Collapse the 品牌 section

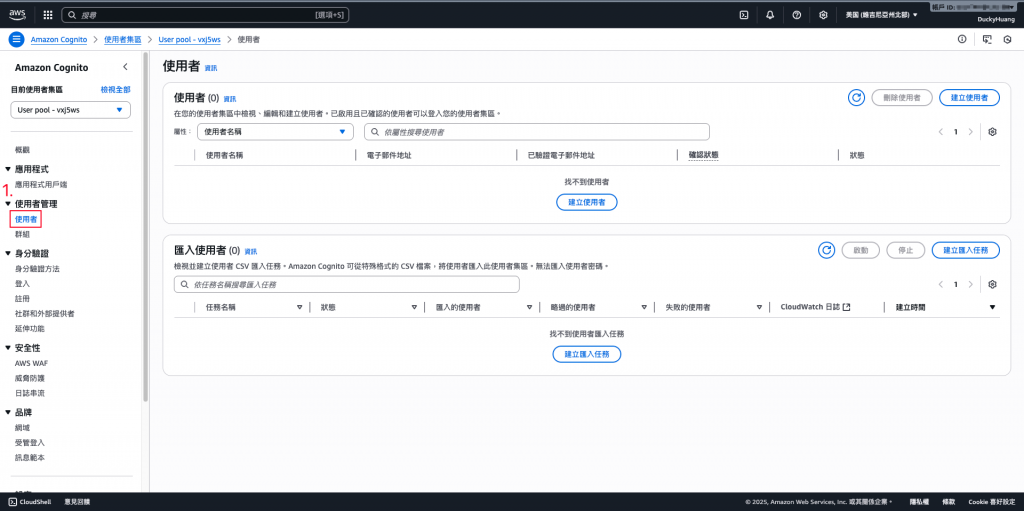[x=8, y=412]
